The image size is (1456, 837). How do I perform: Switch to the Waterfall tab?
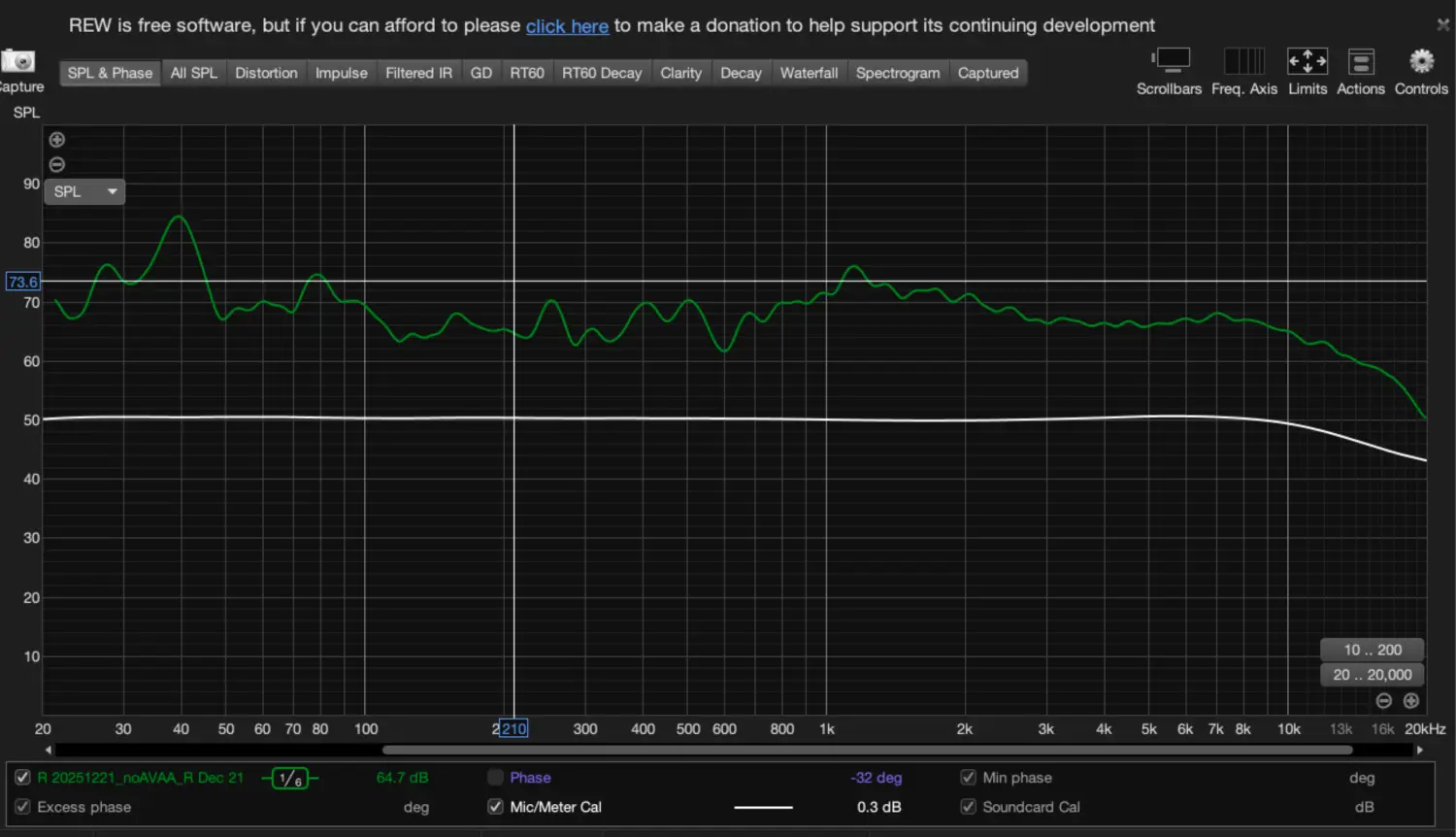coord(809,73)
